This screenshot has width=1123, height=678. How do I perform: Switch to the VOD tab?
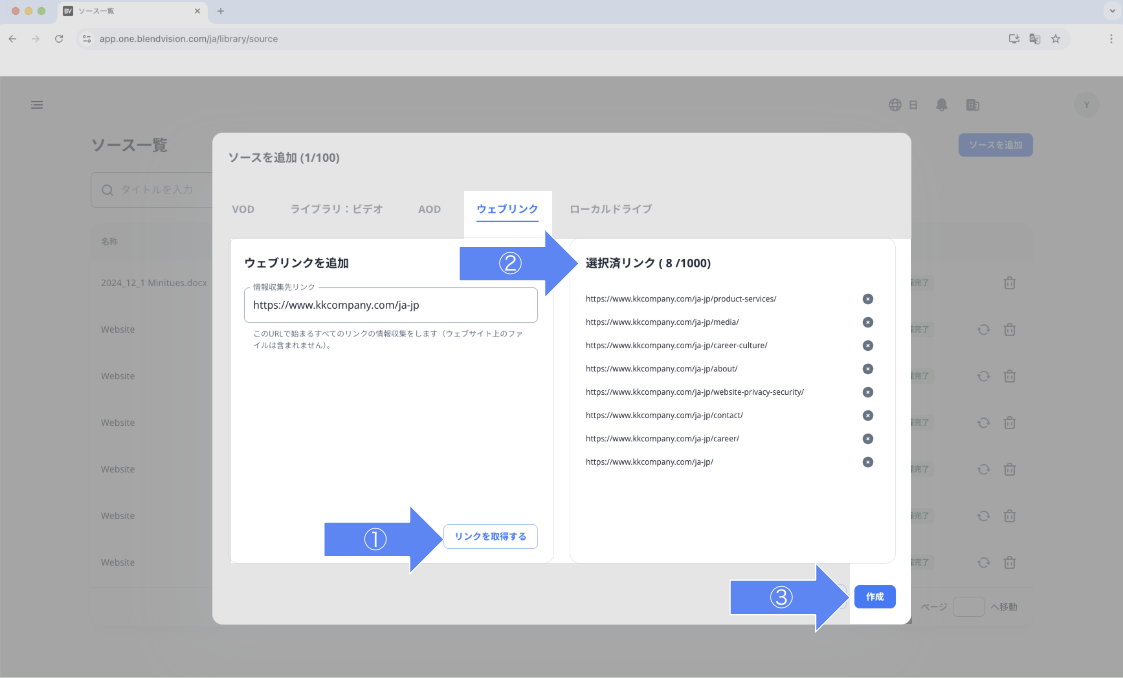click(243, 209)
